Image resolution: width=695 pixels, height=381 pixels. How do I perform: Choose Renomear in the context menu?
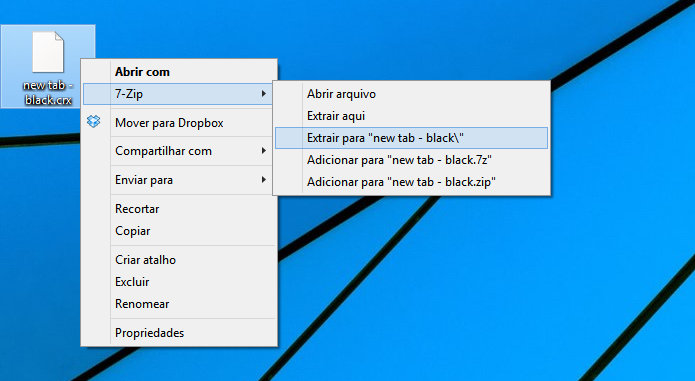tap(179, 304)
